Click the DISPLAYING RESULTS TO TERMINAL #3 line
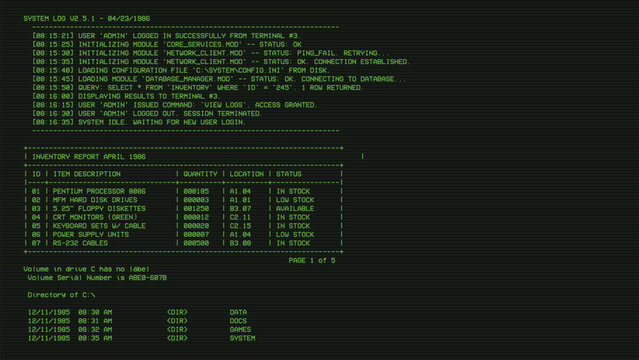639x360 pixels. click(126, 96)
